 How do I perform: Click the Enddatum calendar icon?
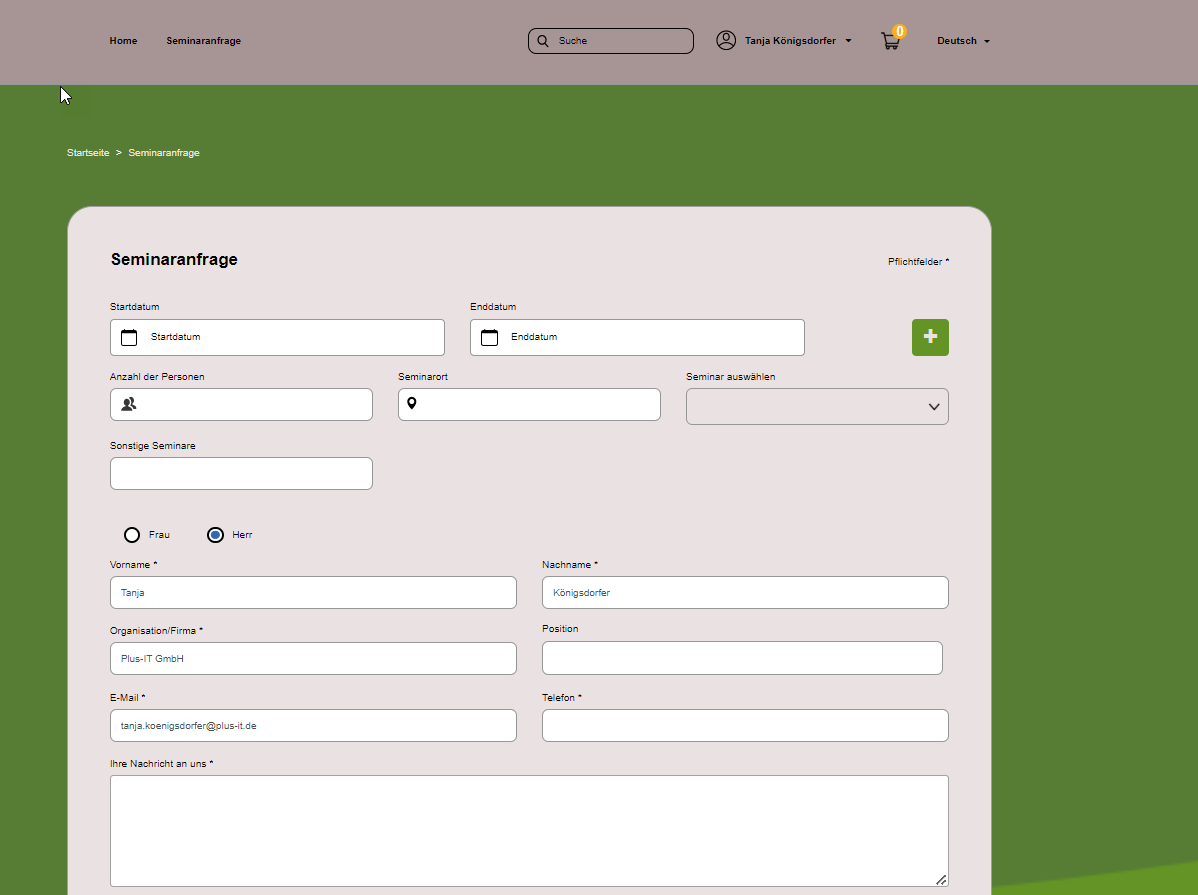click(x=489, y=338)
